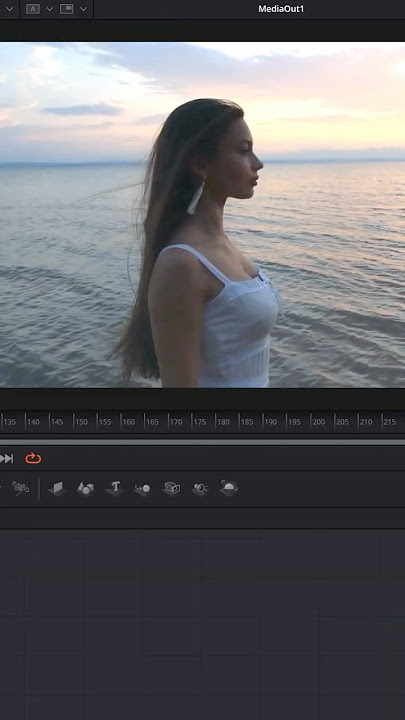This screenshot has height=720, width=405.
Task: Add a Camera 3D node
Action: pos(172,488)
